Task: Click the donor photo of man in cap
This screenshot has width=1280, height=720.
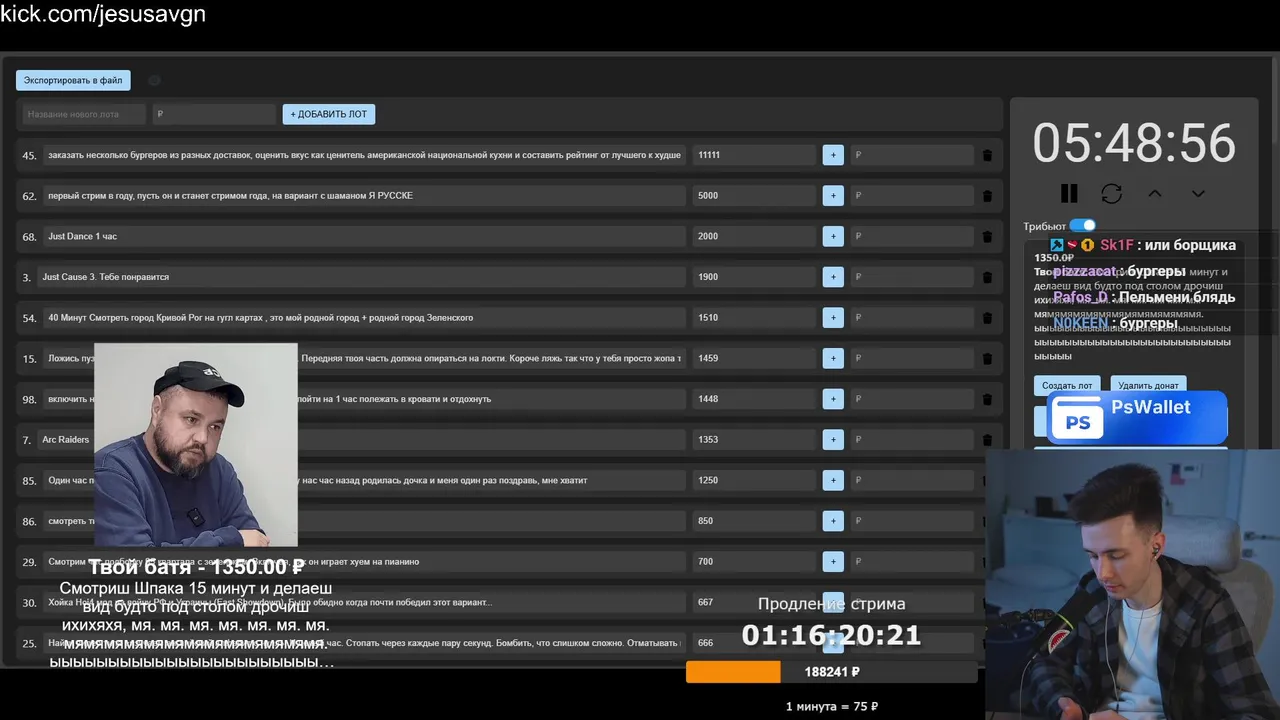Action: pyautogui.click(x=196, y=445)
